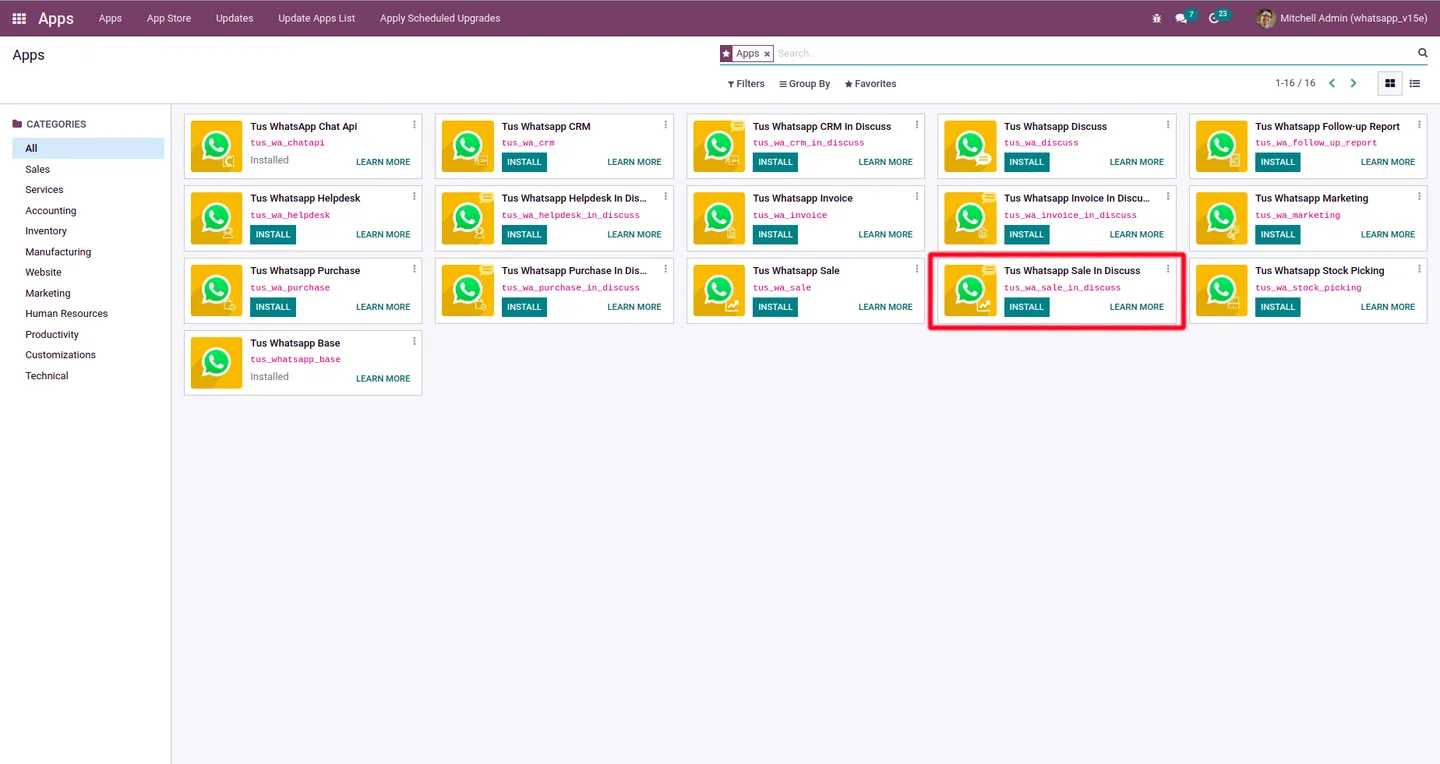Open kebab menu on Tus Whatsapp Discuss card
This screenshot has width=1440, height=764.
[1168, 125]
